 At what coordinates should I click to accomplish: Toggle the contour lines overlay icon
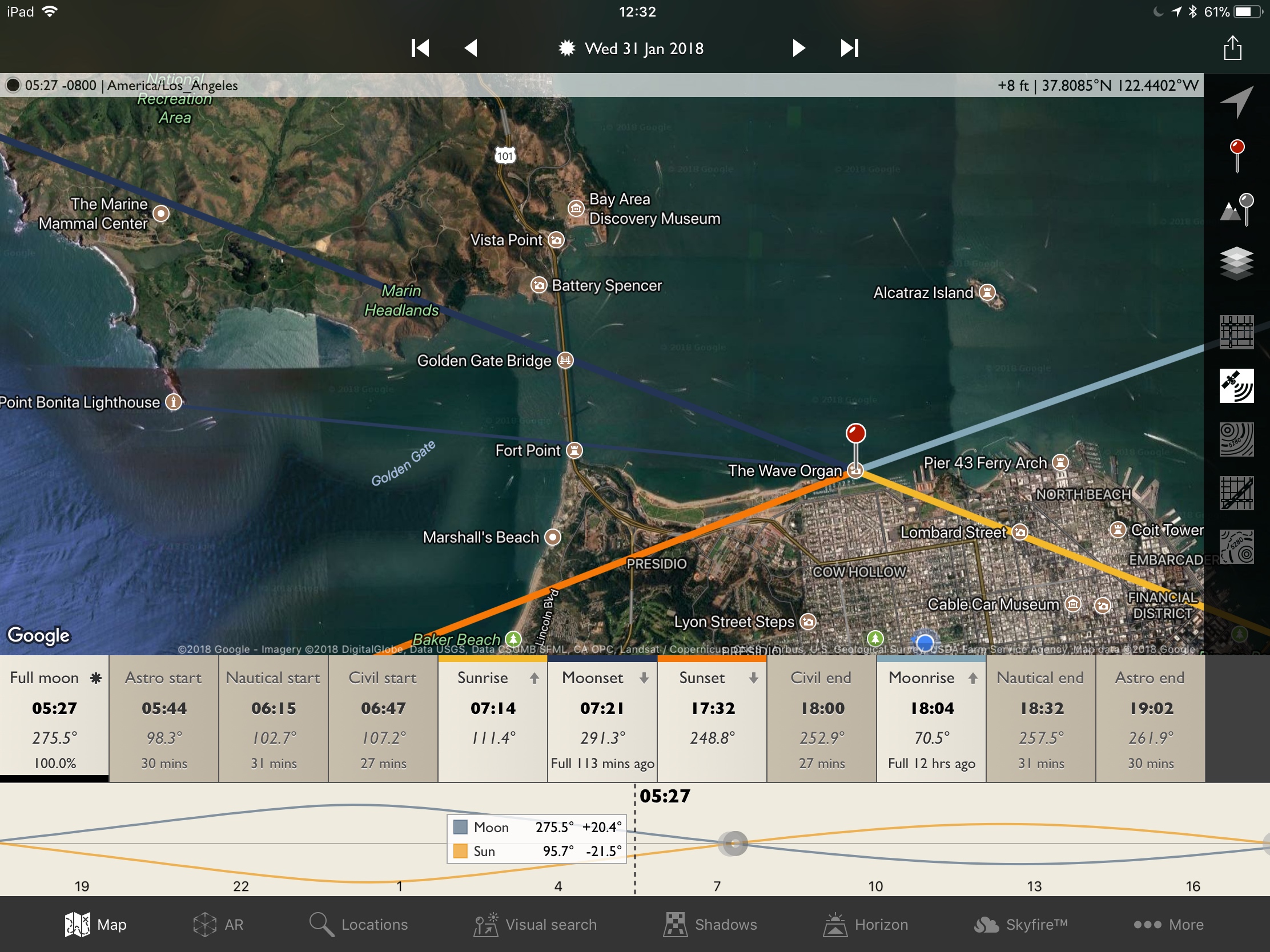click(1237, 439)
